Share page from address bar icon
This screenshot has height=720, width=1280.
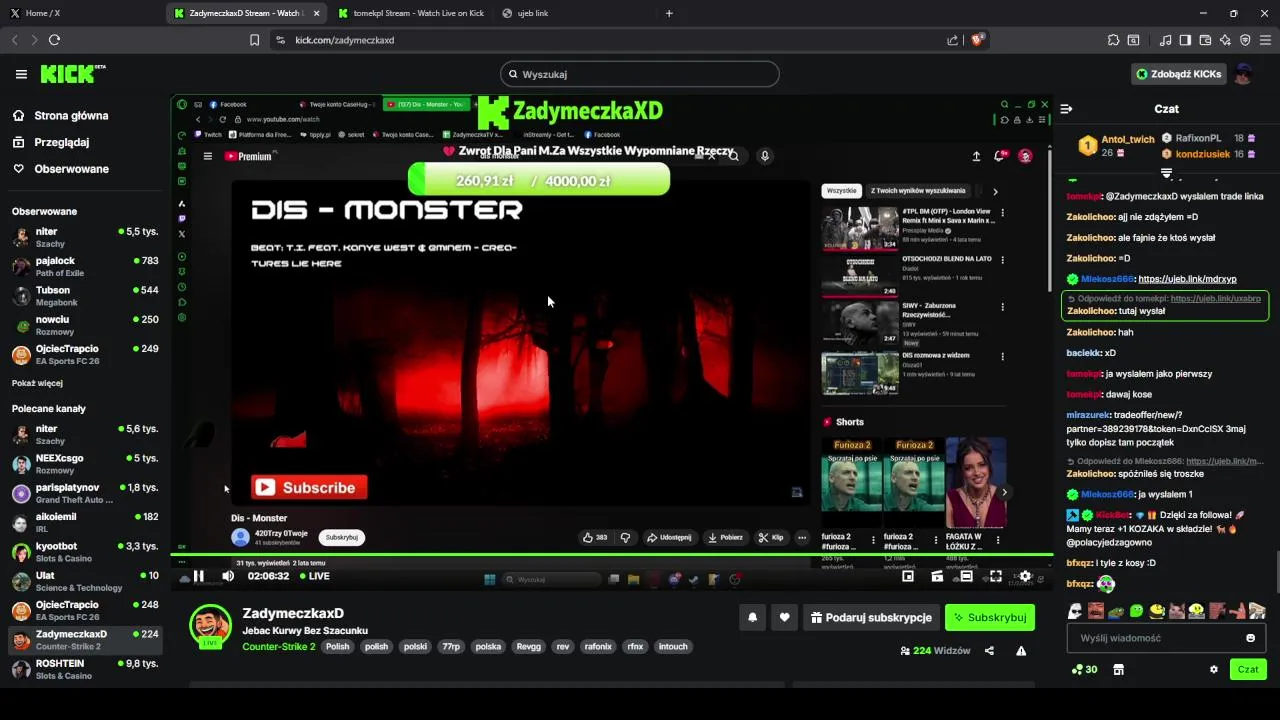point(952,40)
